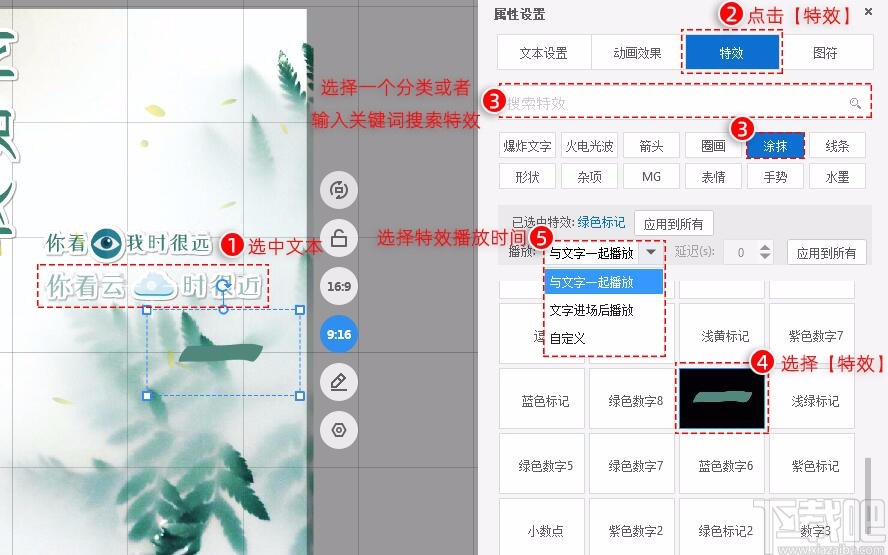This screenshot has width=888, height=555.
Task: Choose the 杂项 category
Action: pos(589,176)
